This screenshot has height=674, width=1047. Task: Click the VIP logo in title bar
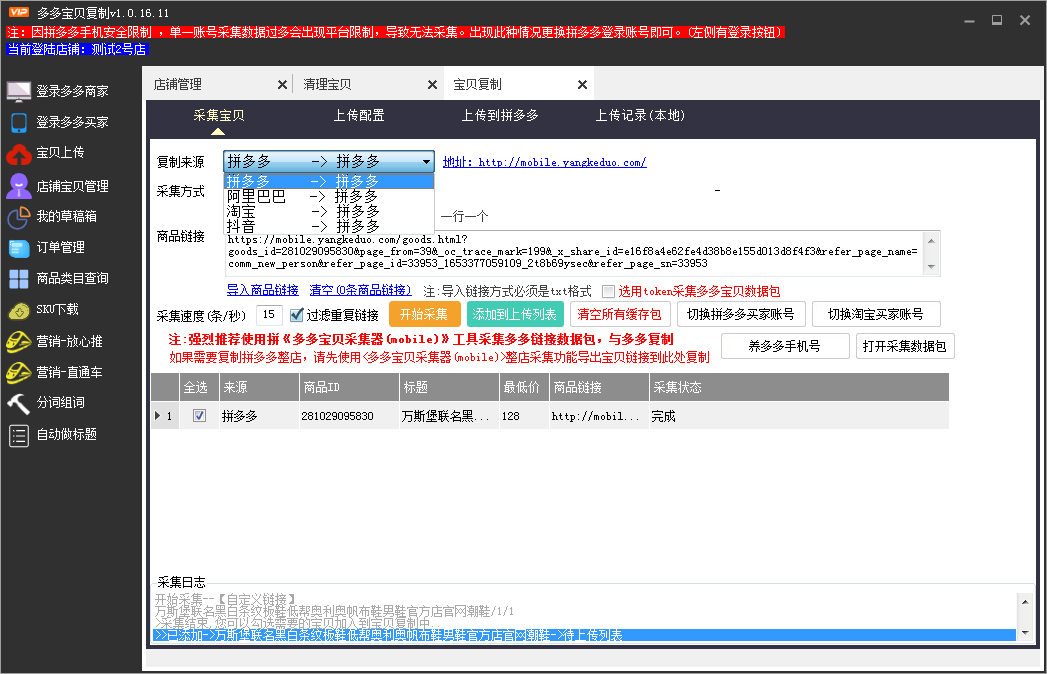[19, 12]
